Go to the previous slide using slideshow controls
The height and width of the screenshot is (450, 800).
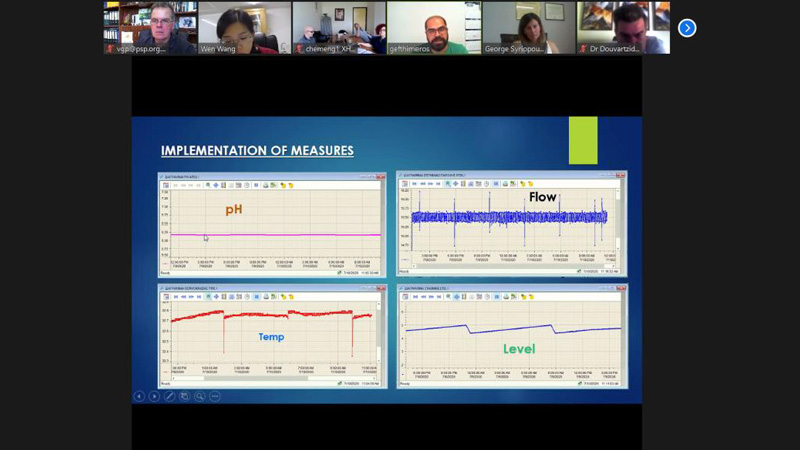coord(139,396)
